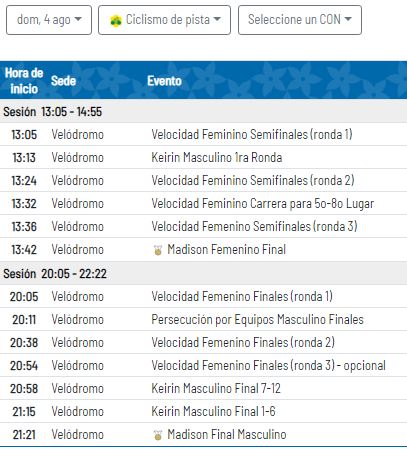The image size is (407, 452).
Task: Expand the Ciclismo de pista dropdown
Action: [164, 20]
